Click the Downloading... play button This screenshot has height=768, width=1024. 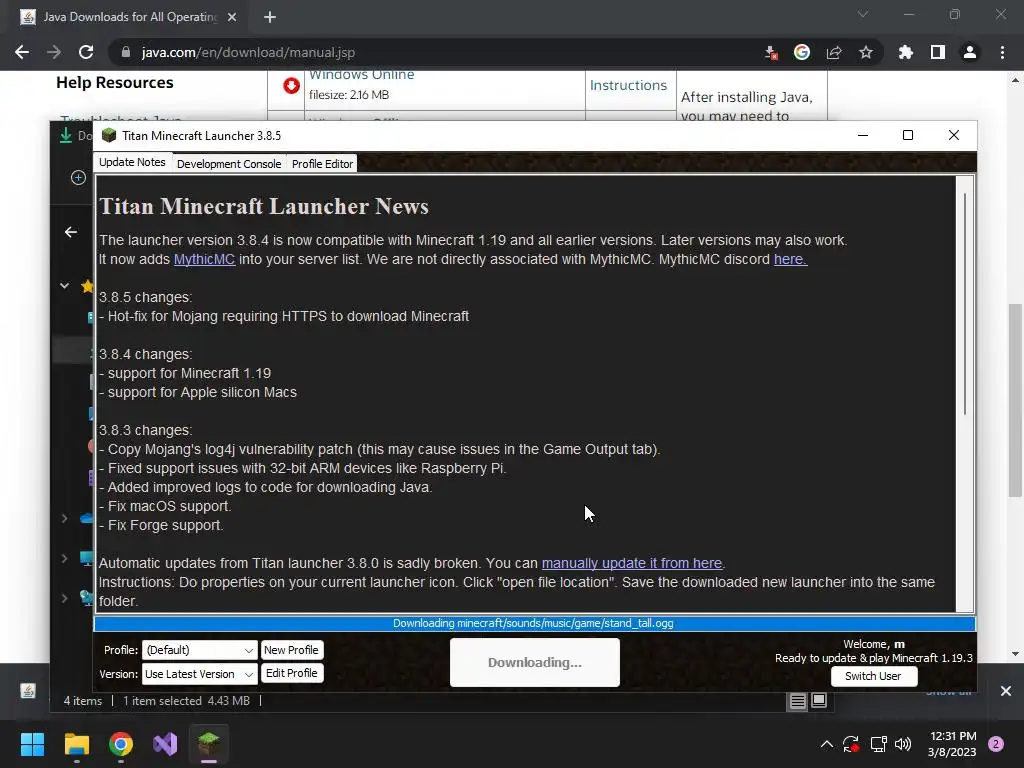(x=534, y=662)
